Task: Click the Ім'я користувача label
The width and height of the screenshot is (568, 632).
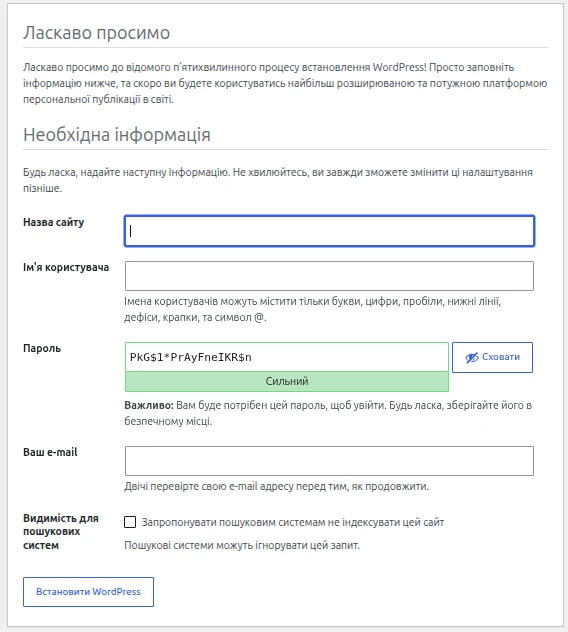Action: point(66,268)
